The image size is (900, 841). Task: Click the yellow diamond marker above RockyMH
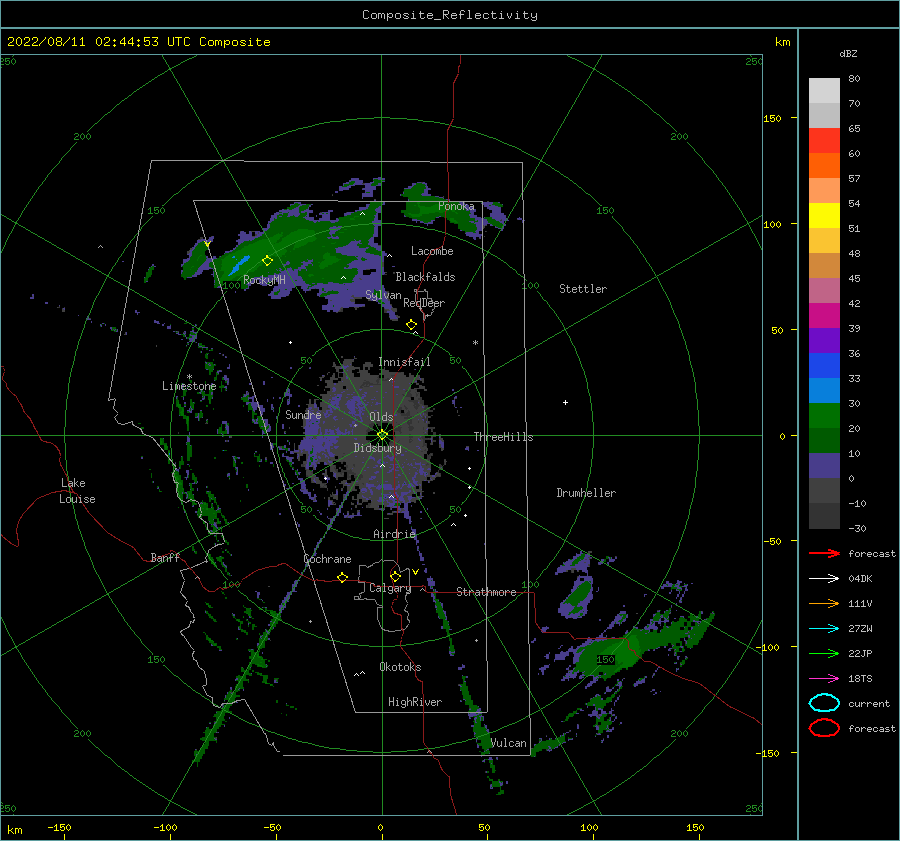(x=267, y=261)
